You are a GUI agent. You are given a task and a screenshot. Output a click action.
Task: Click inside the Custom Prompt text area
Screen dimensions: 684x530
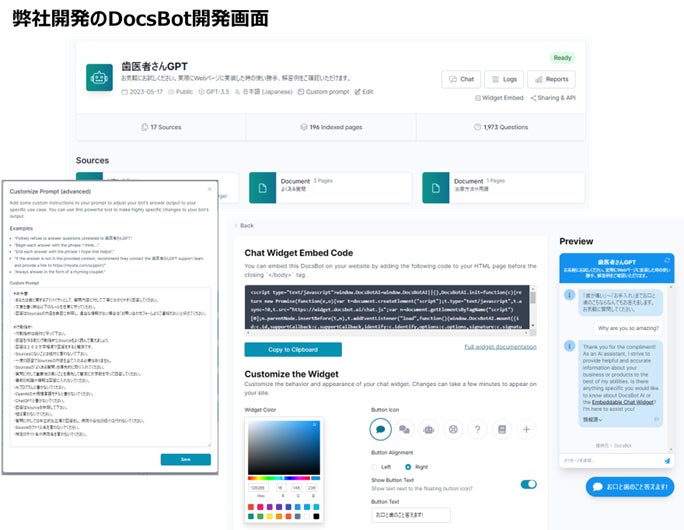coord(110,366)
